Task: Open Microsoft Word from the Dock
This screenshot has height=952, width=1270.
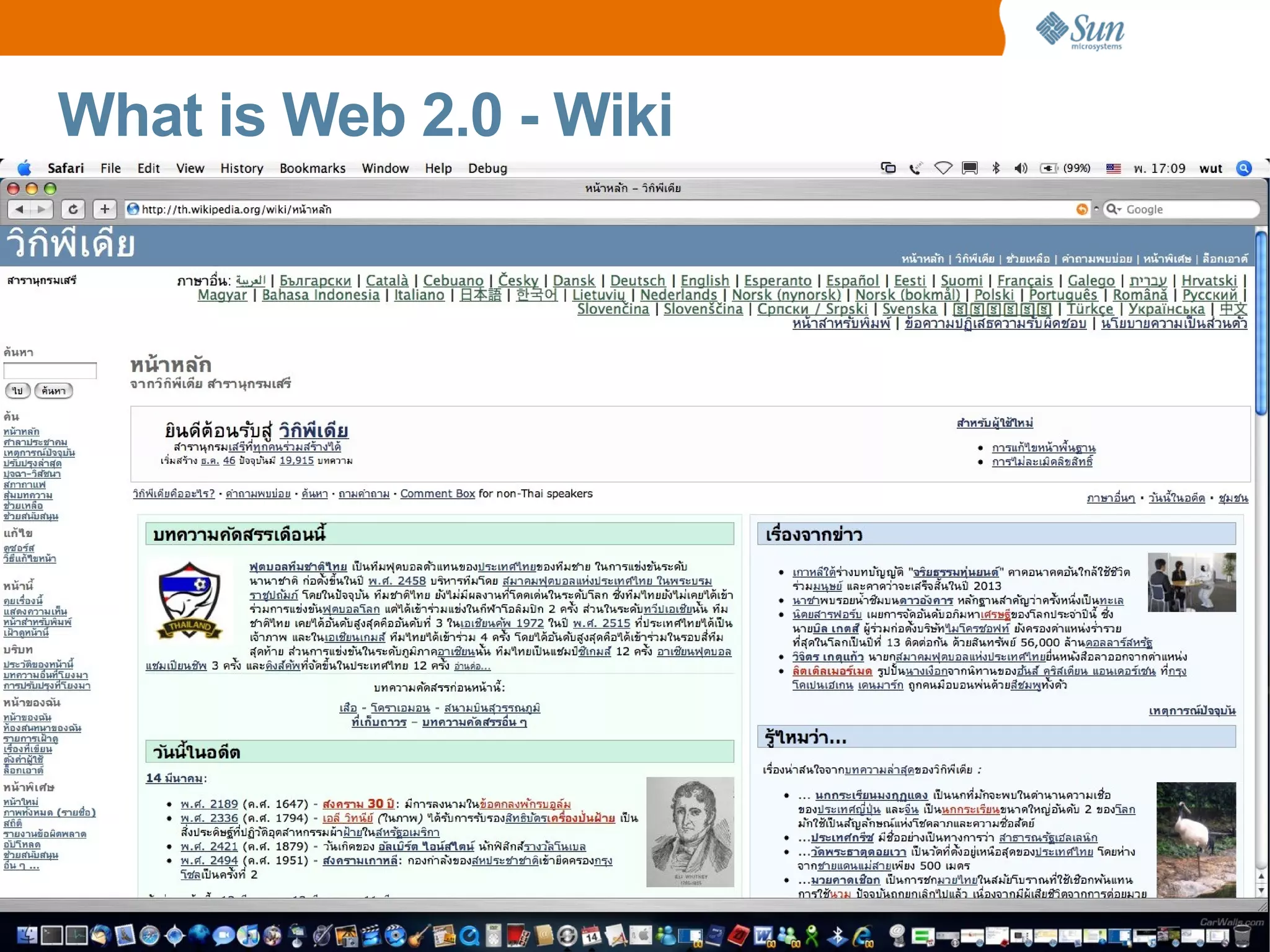Action: [x=763, y=935]
